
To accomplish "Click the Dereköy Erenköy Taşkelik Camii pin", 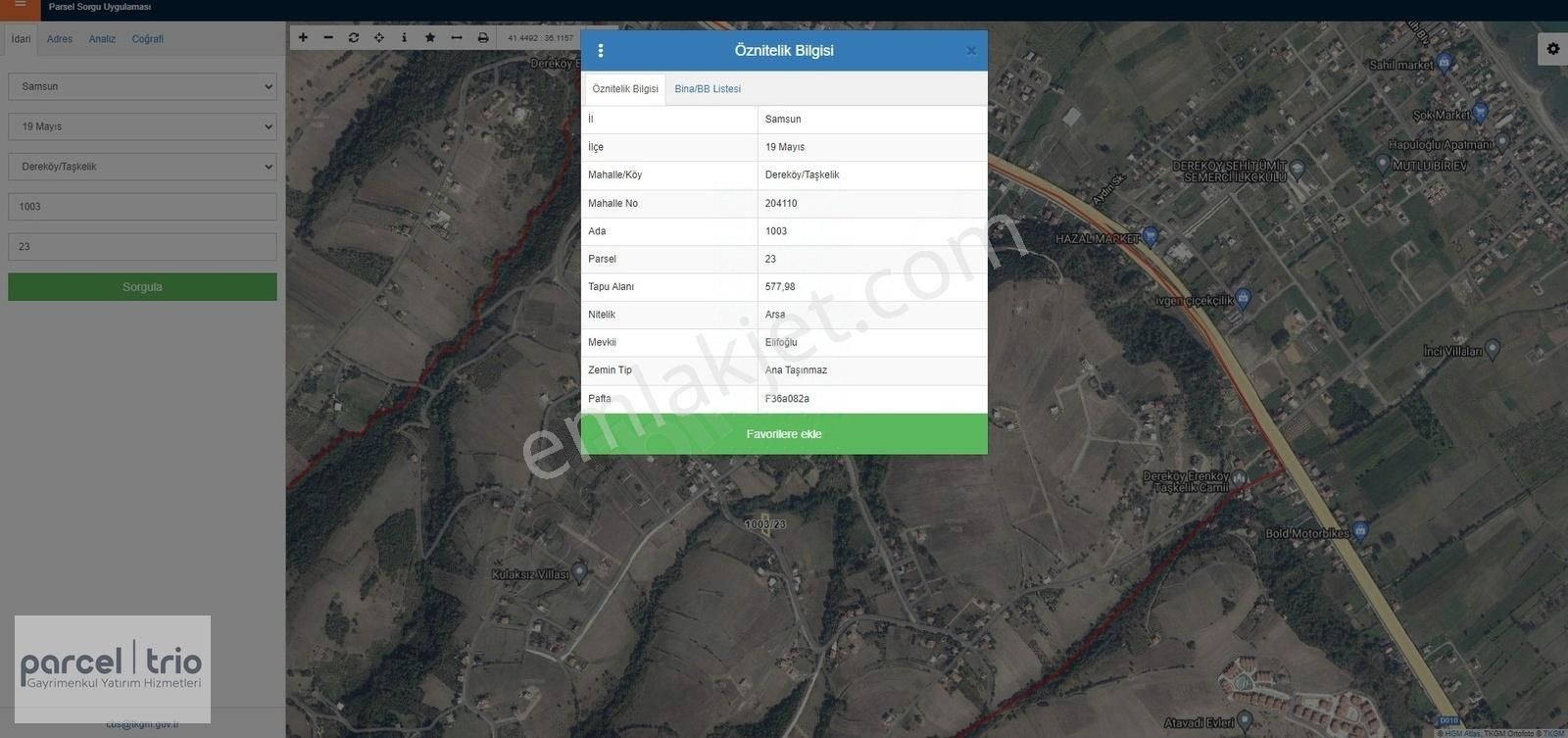I will (x=1239, y=479).
